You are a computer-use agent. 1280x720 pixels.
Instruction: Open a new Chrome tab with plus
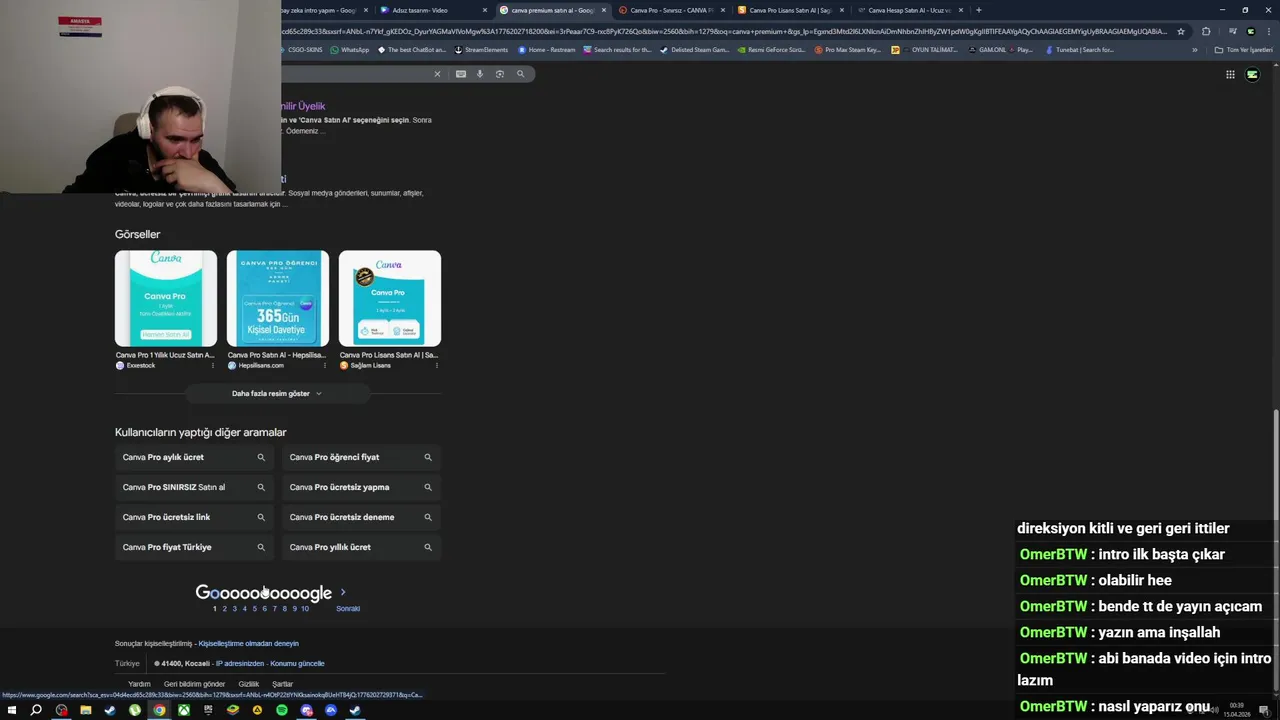click(x=978, y=10)
